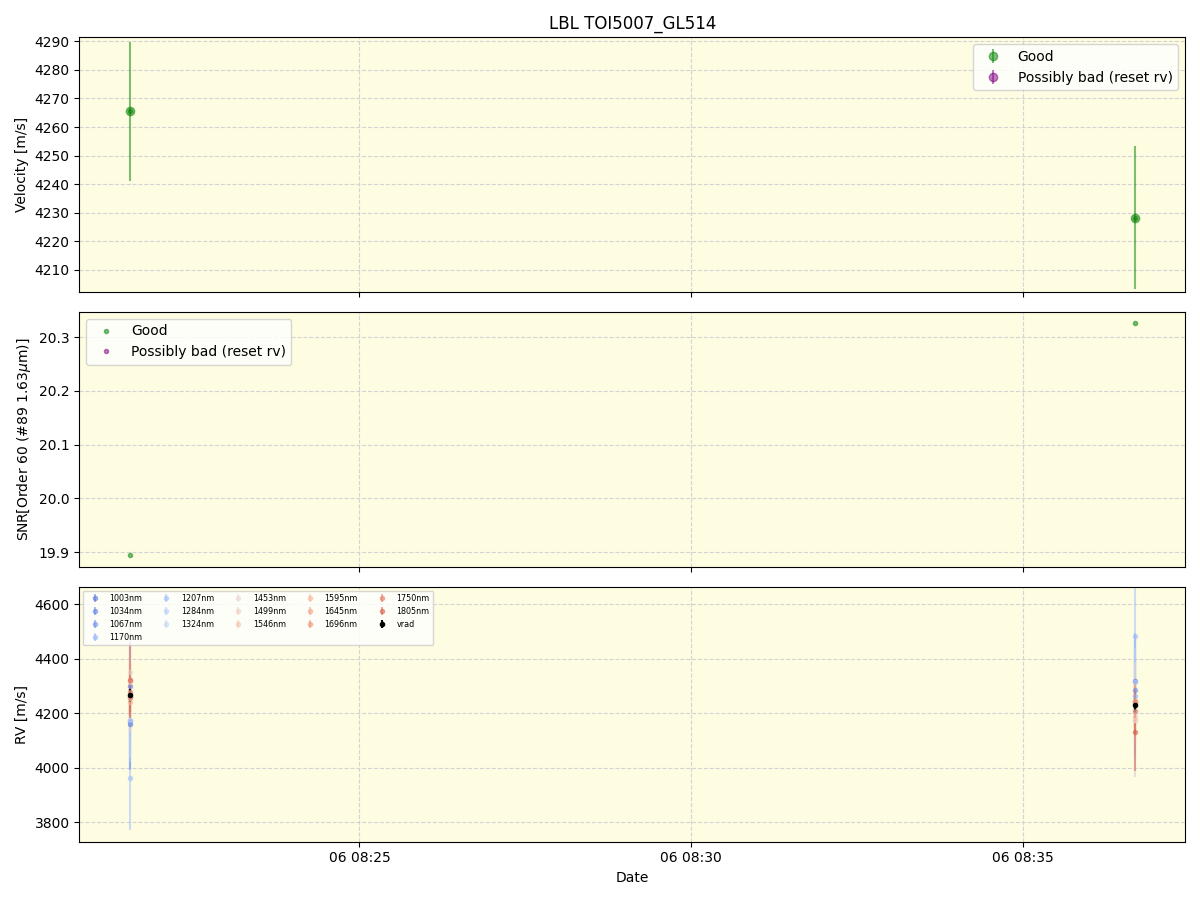Click the 1284nm legend entry
The width and height of the screenshot is (1200, 900).
[x=188, y=611]
